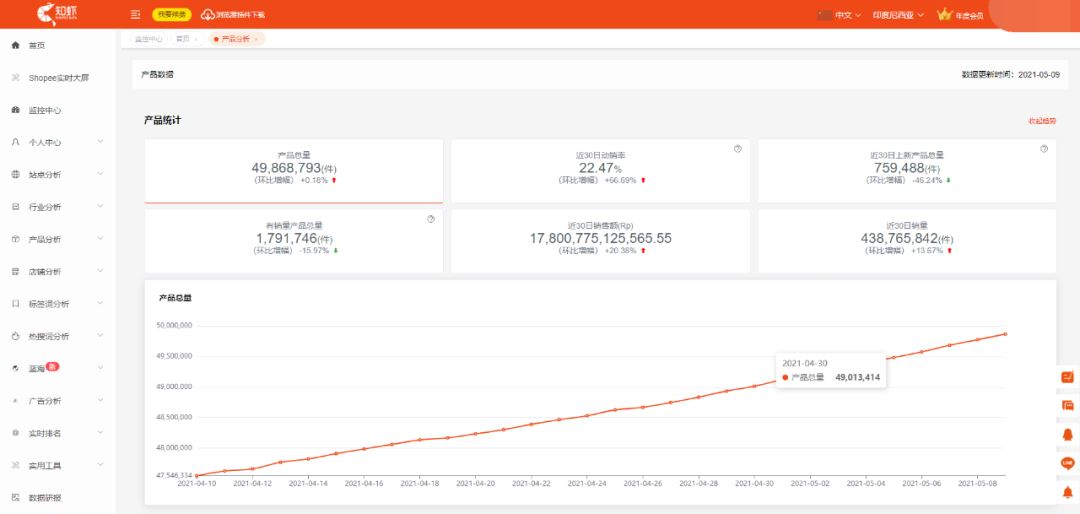Expand the 广告分析 menu chevron
The height and width of the screenshot is (514, 1080).
click(x=101, y=401)
